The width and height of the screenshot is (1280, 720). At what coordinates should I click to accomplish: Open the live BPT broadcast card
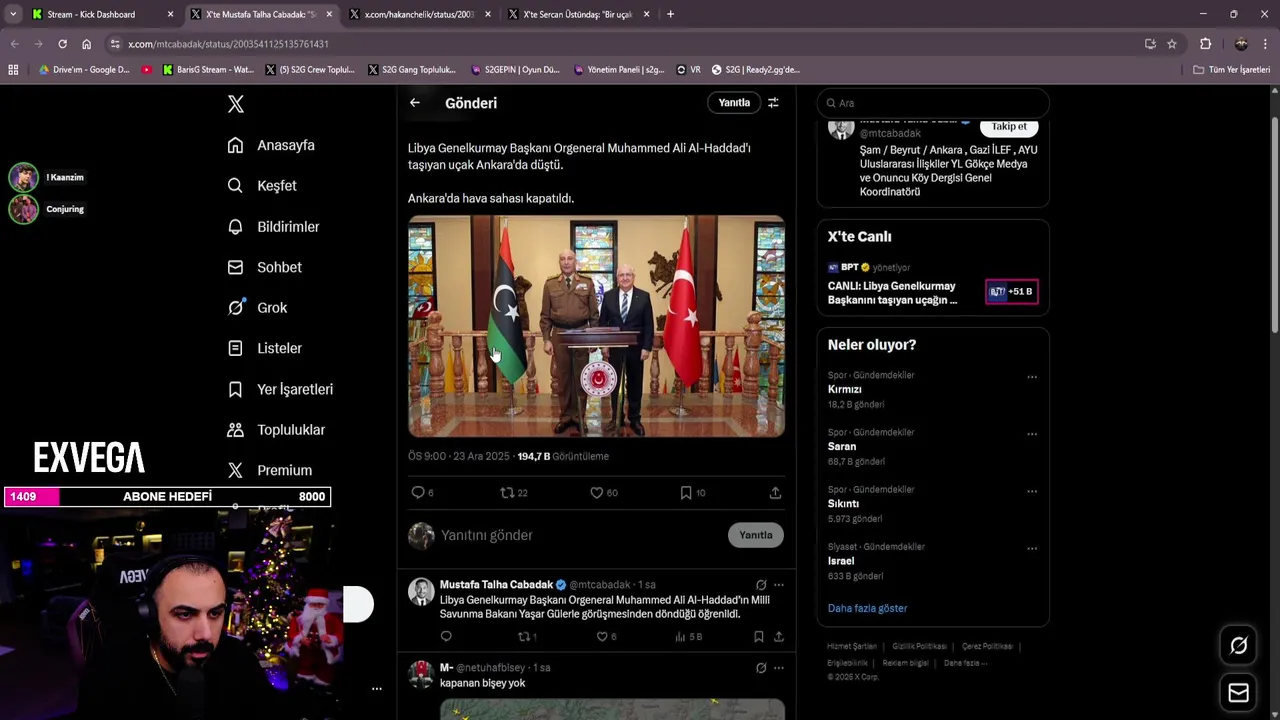point(932,285)
